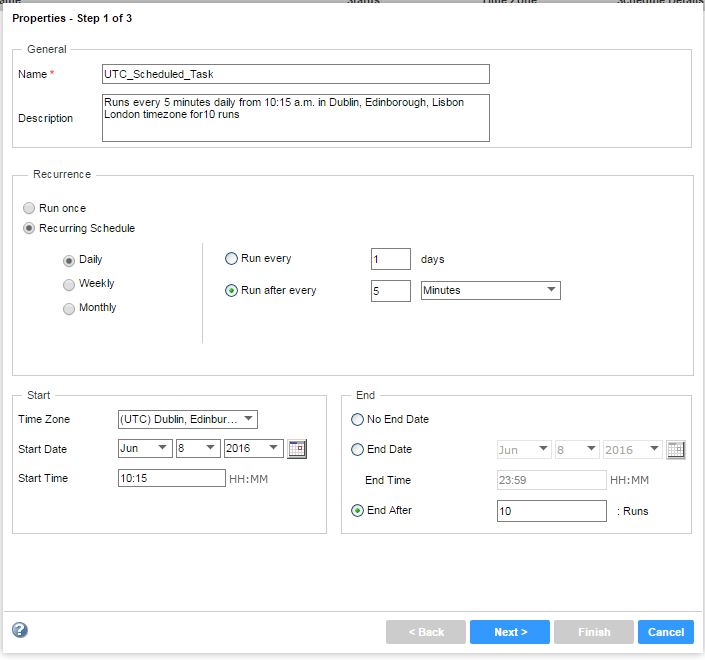The image size is (705, 660).
Task: Click the Next button
Action: (510, 632)
